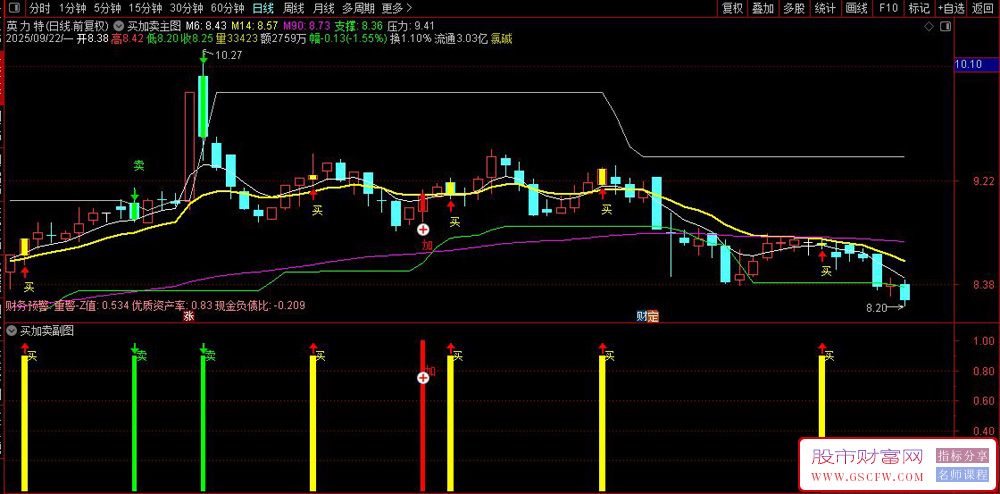Open the F10 company info

pyautogui.click(x=888, y=8)
